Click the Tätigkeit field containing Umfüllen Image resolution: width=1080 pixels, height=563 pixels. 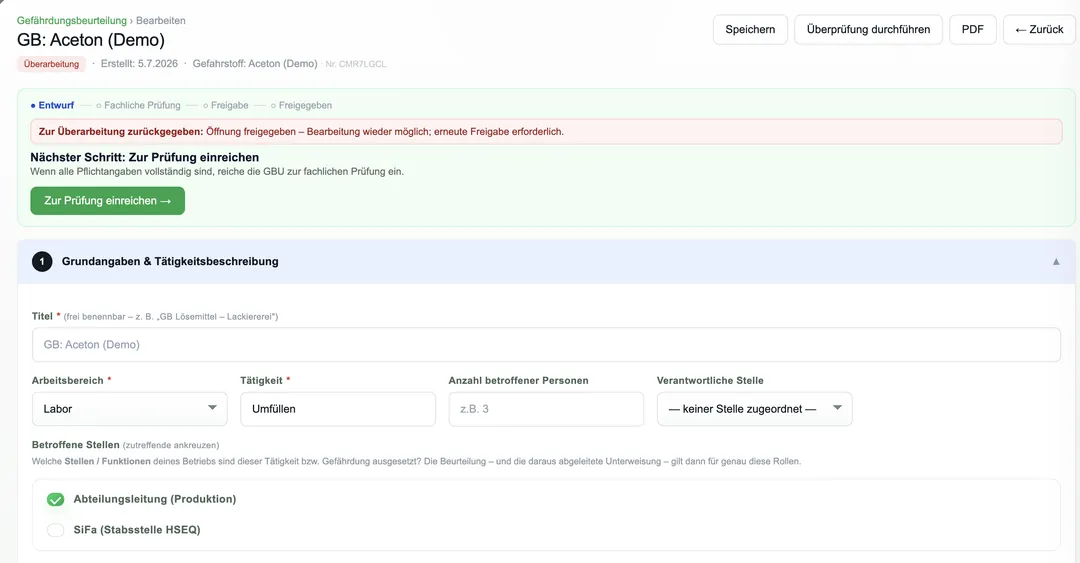click(x=338, y=409)
